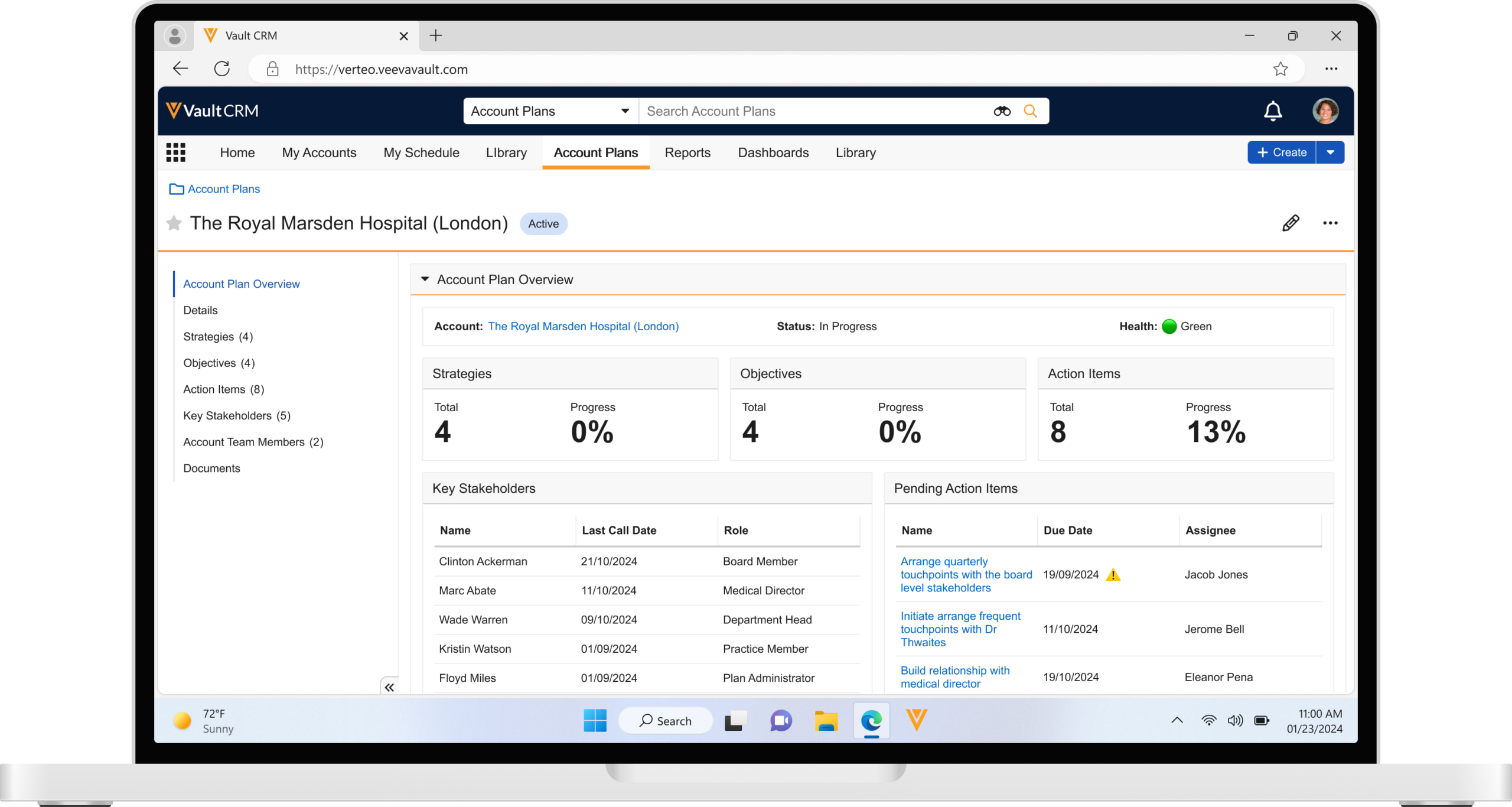The width and height of the screenshot is (1512, 807).
Task: Go back using the browser arrow
Action: [180, 69]
